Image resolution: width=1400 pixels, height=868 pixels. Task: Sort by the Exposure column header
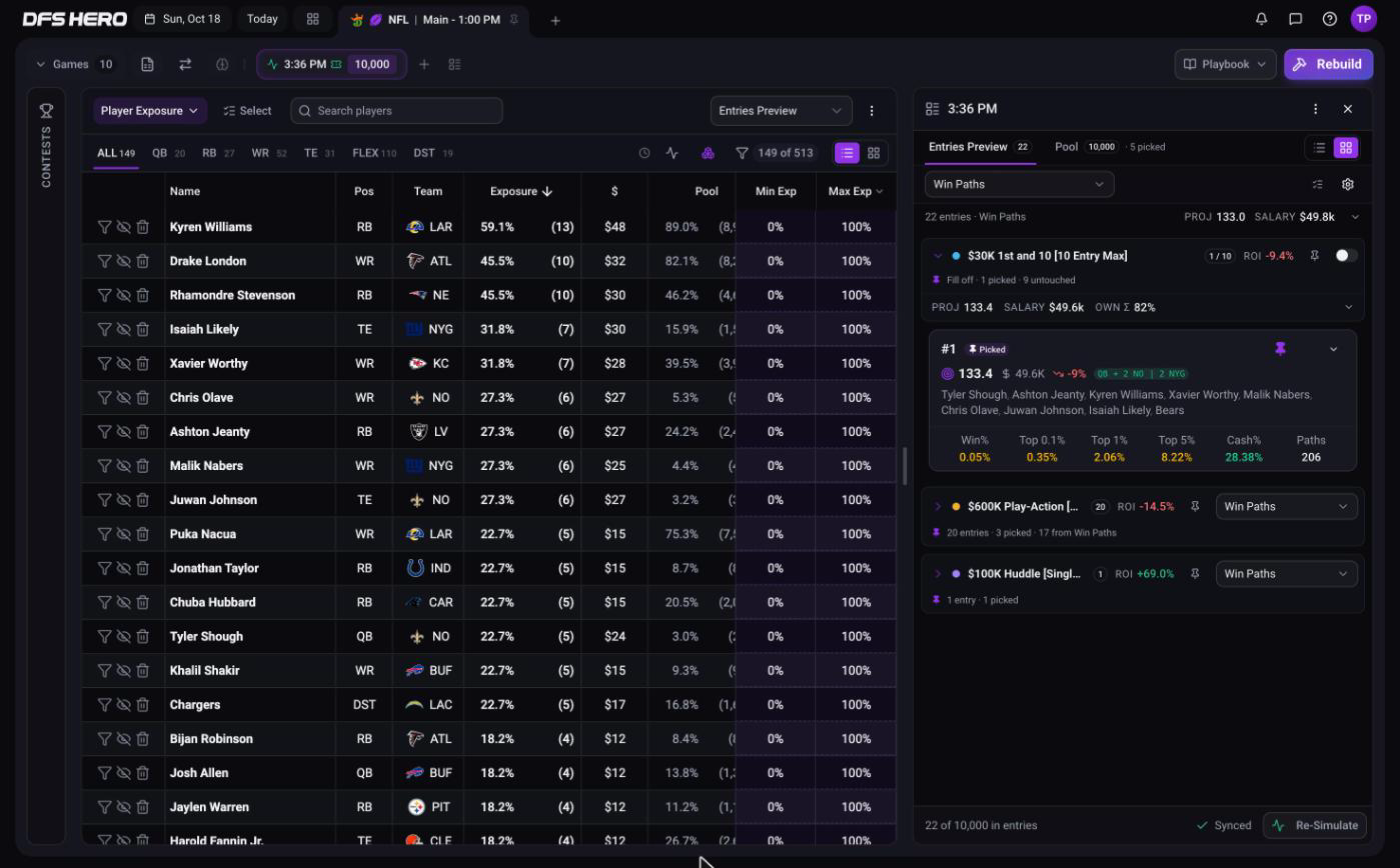coord(521,191)
